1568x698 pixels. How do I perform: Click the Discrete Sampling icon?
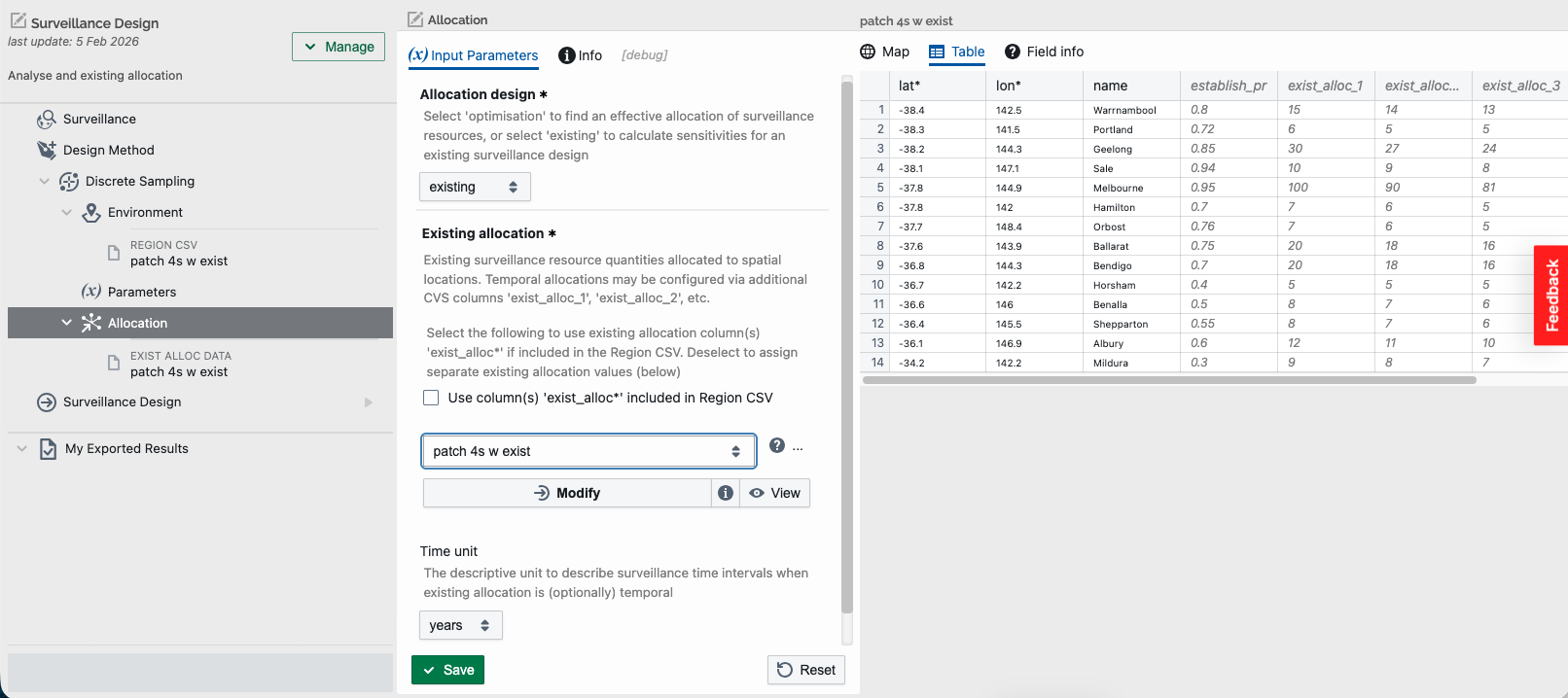pos(68,182)
